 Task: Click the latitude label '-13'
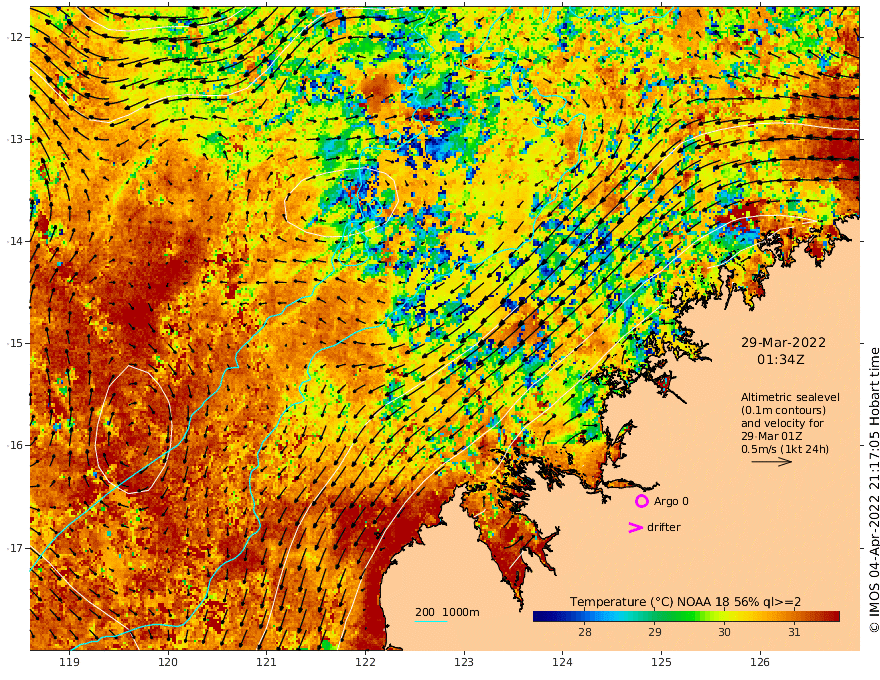pos(15,139)
